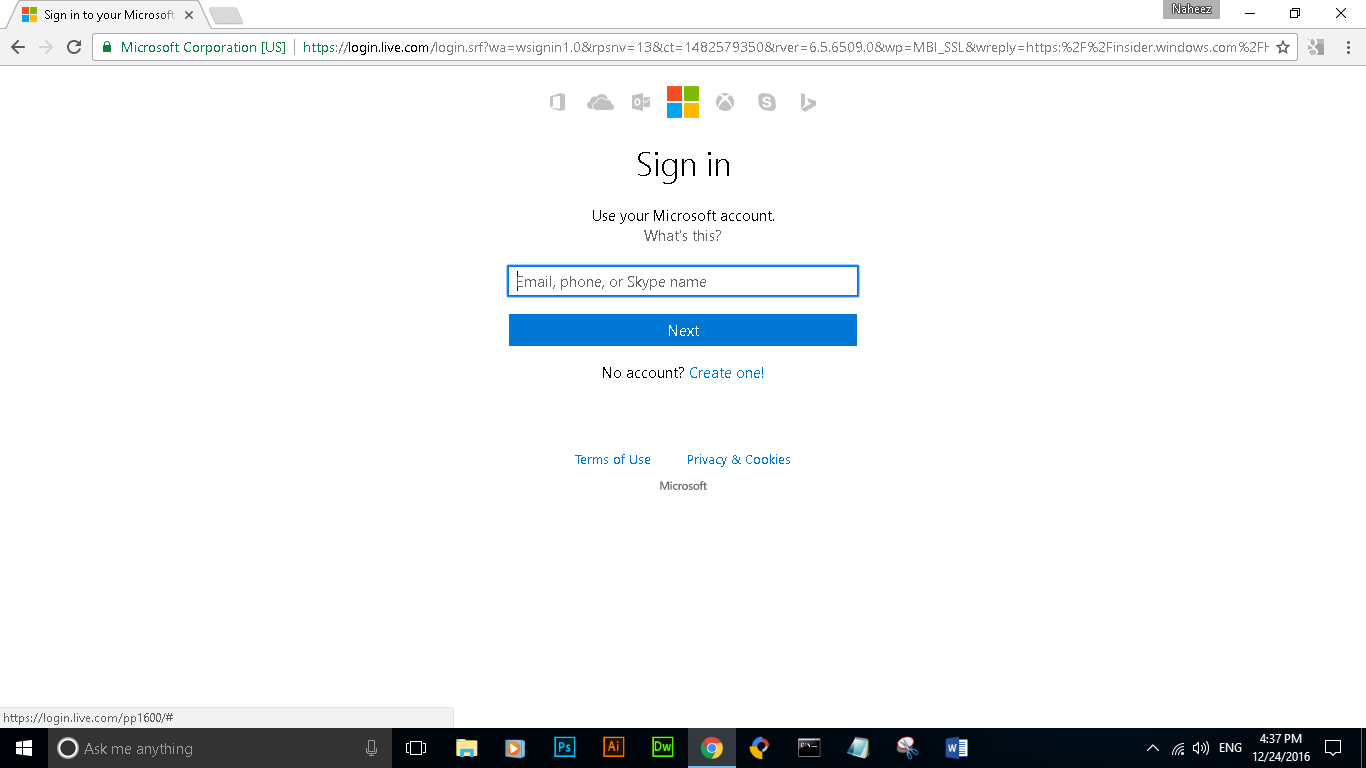Go forward using browser forward arrow
The width and height of the screenshot is (1366, 768).
coord(46,47)
